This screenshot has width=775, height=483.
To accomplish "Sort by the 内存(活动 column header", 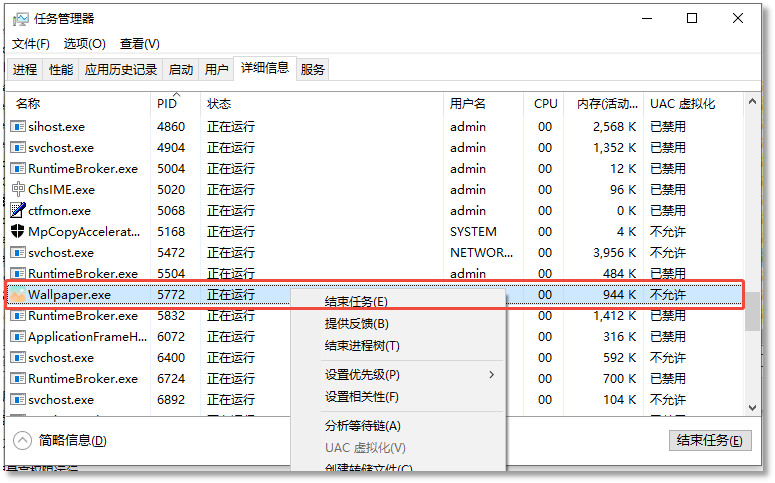I will 607,104.
